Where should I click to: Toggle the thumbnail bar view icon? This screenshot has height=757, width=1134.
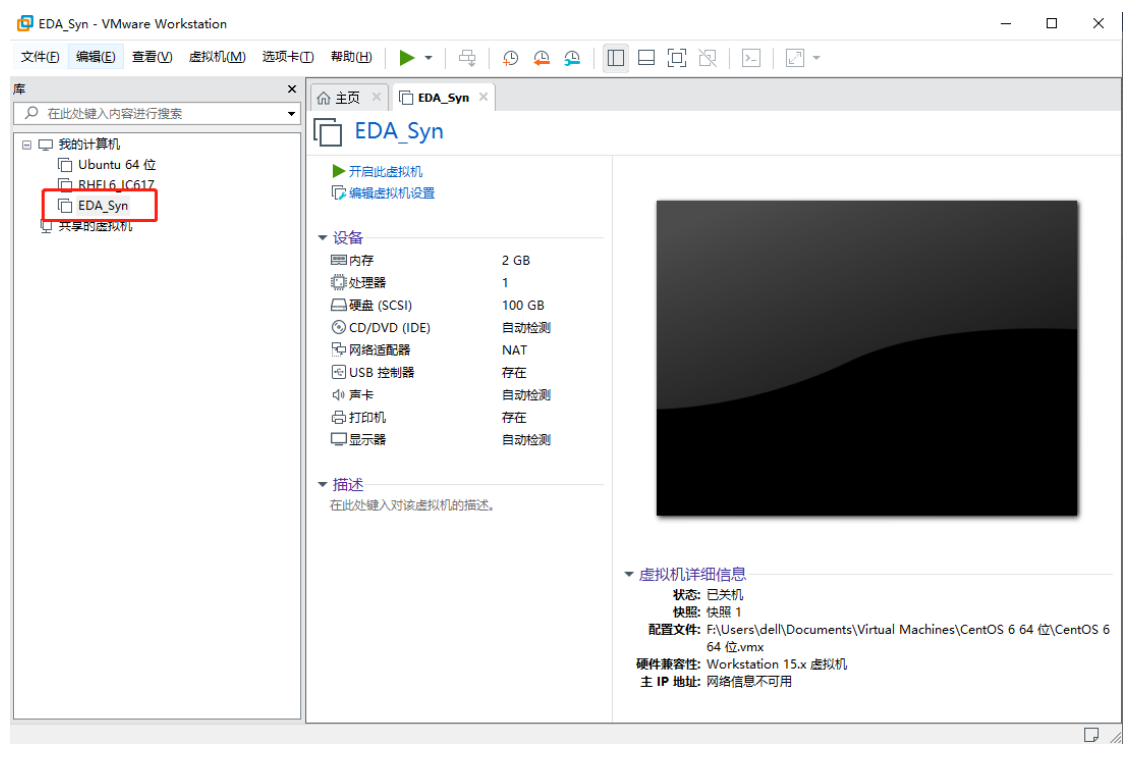645,57
